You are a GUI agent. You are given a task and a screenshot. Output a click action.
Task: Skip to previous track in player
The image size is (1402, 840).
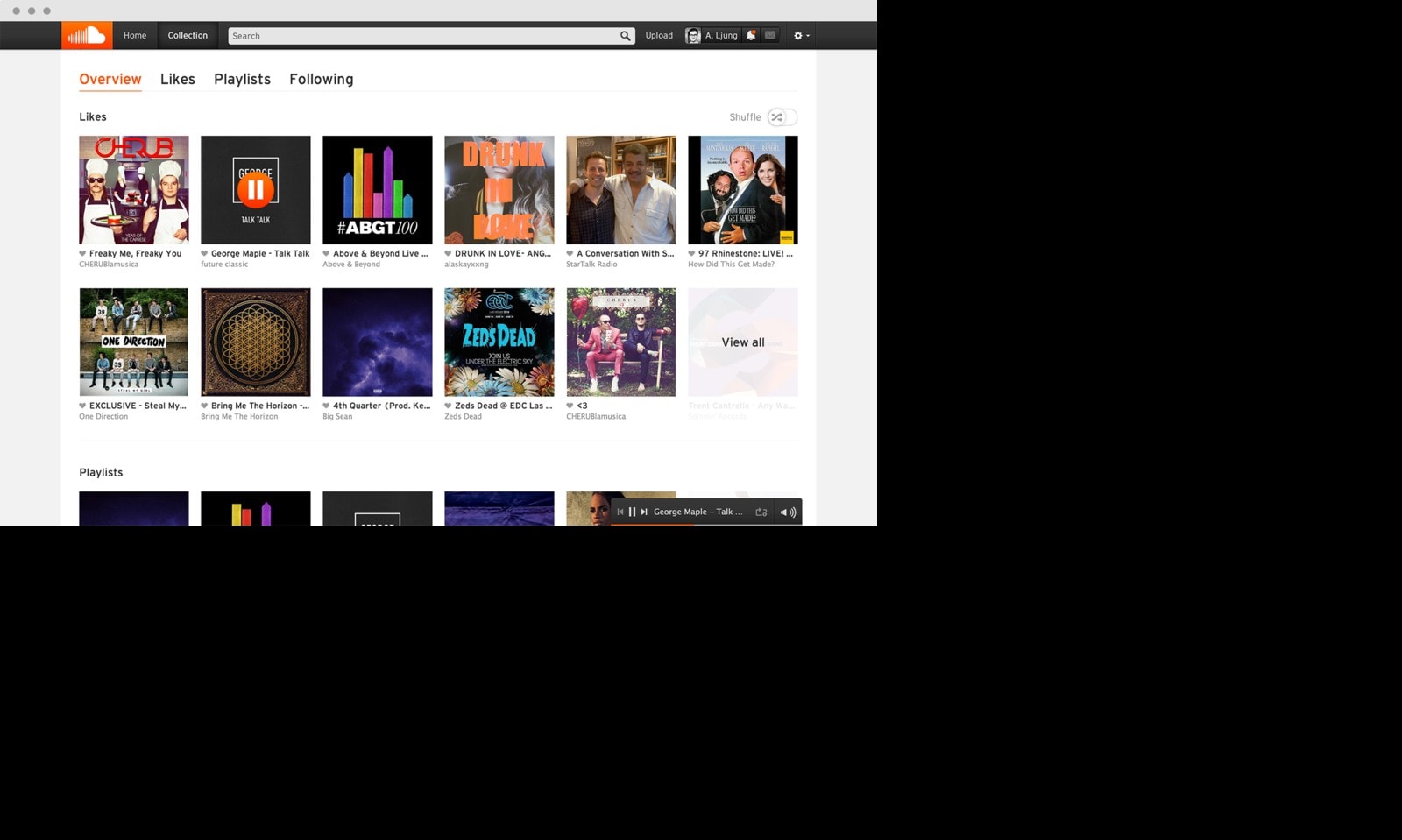click(620, 512)
